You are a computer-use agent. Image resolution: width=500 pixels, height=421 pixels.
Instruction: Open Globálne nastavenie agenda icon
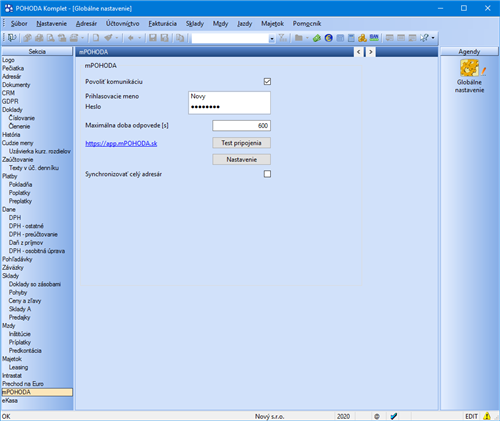[x=469, y=68]
